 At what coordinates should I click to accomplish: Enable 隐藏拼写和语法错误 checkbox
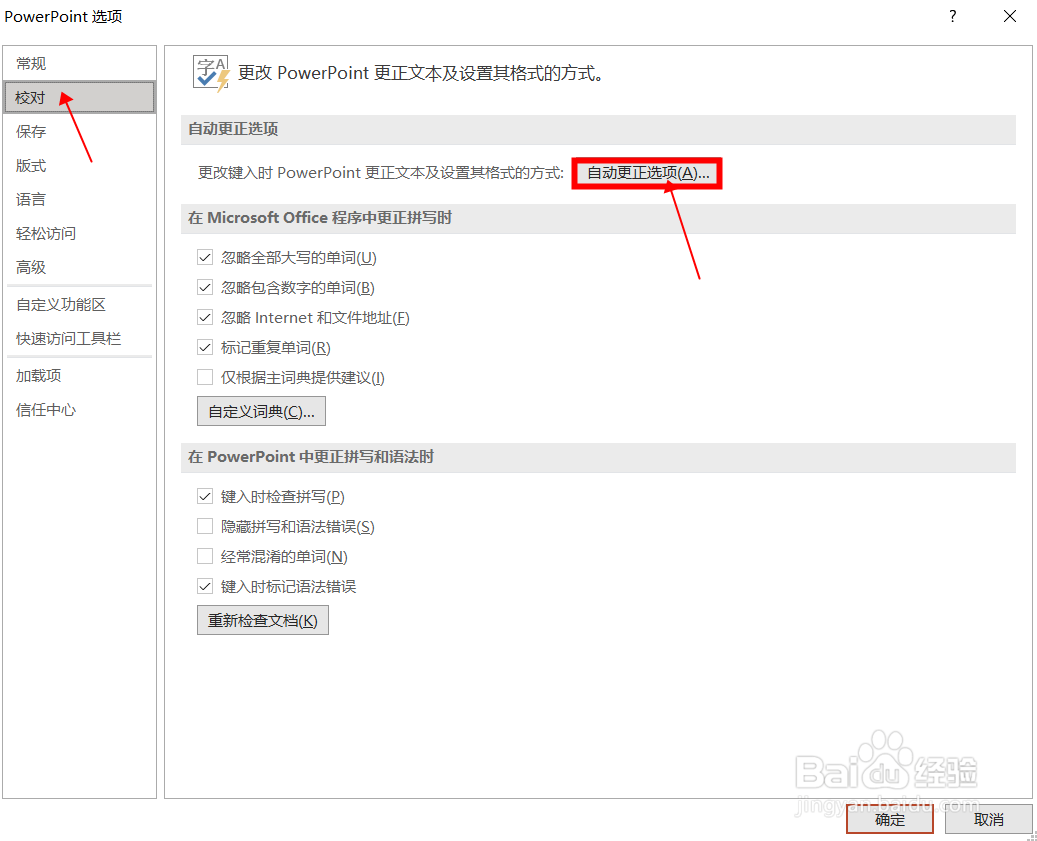coord(205,526)
